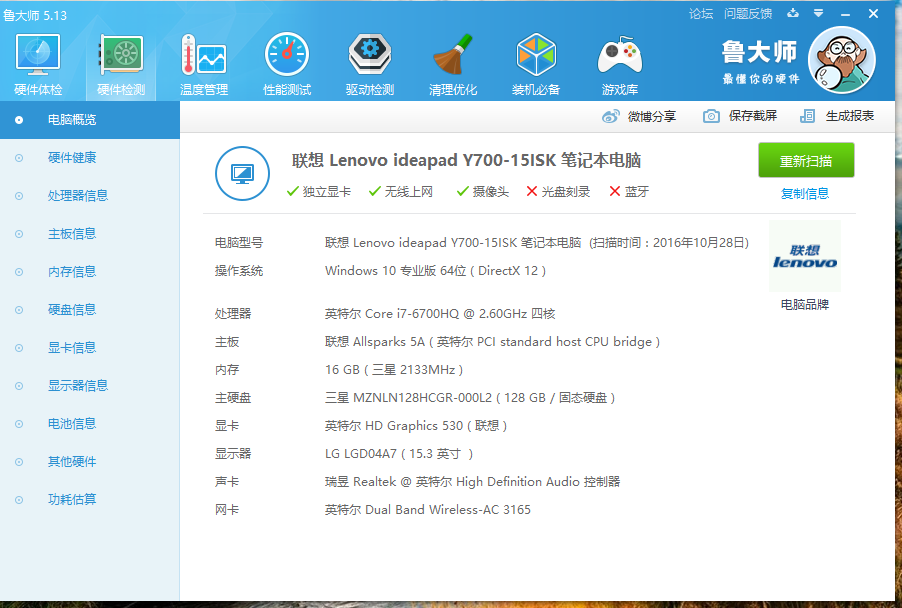
Task: Click the 英特尔 HD Graphics 530 value
Action: coord(416,426)
